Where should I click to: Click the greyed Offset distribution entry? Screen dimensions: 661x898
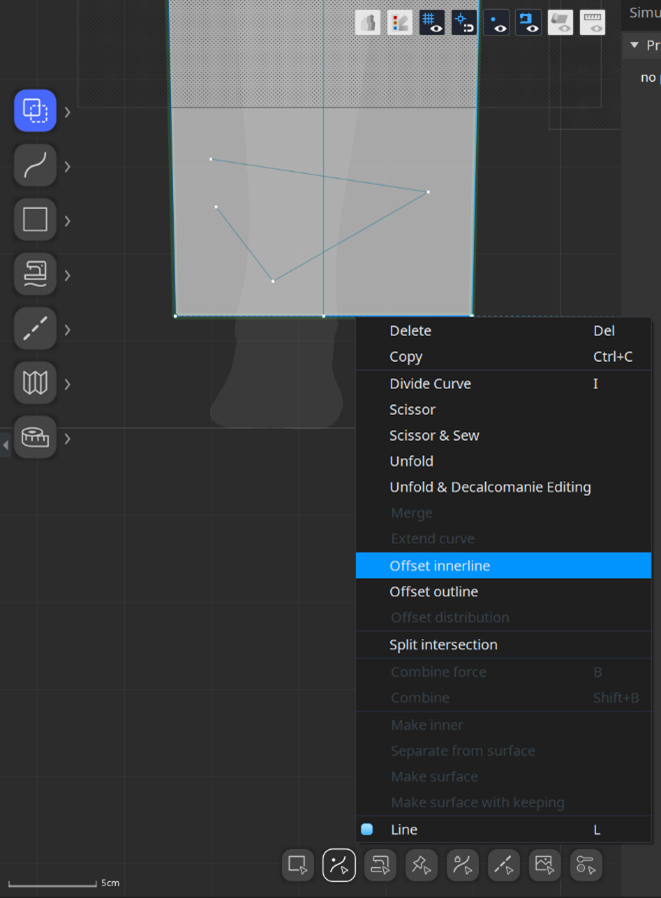pos(503,617)
